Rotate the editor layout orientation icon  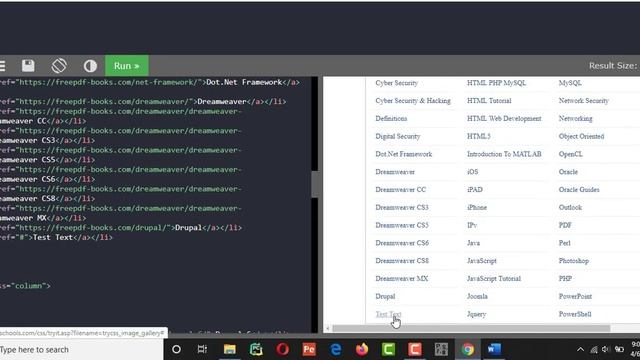pos(59,66)
